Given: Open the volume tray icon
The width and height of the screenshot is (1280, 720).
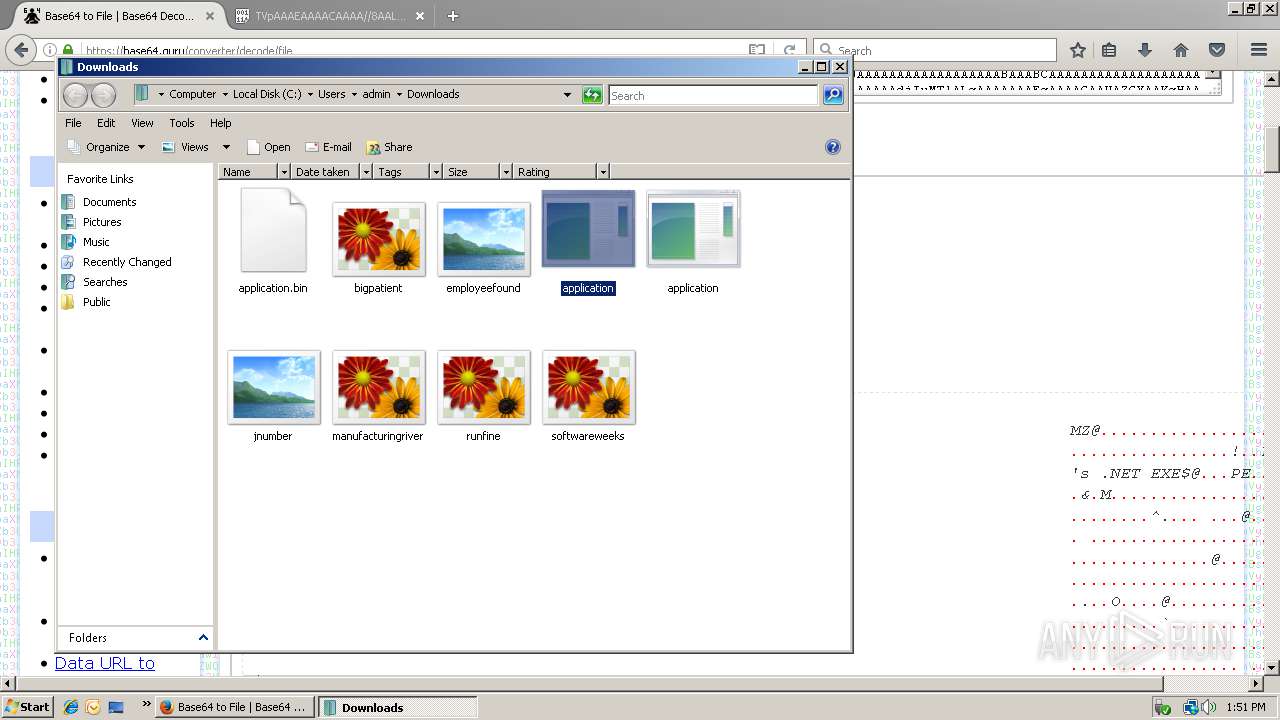Looking at the screenshot, I should [1210, 707].
